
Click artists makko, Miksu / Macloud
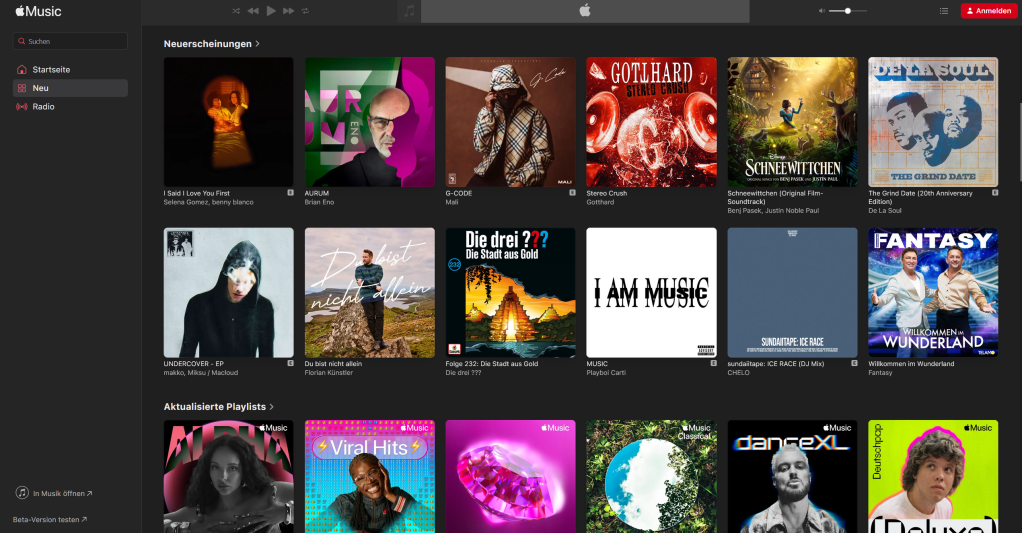point(201,373)
